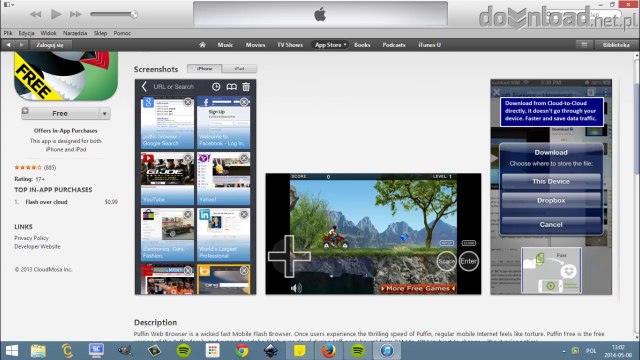This screenshot has height=360, width=640.
Task: Launch Google Chrome from the taskbar
Action: click(x=242, y=351)
